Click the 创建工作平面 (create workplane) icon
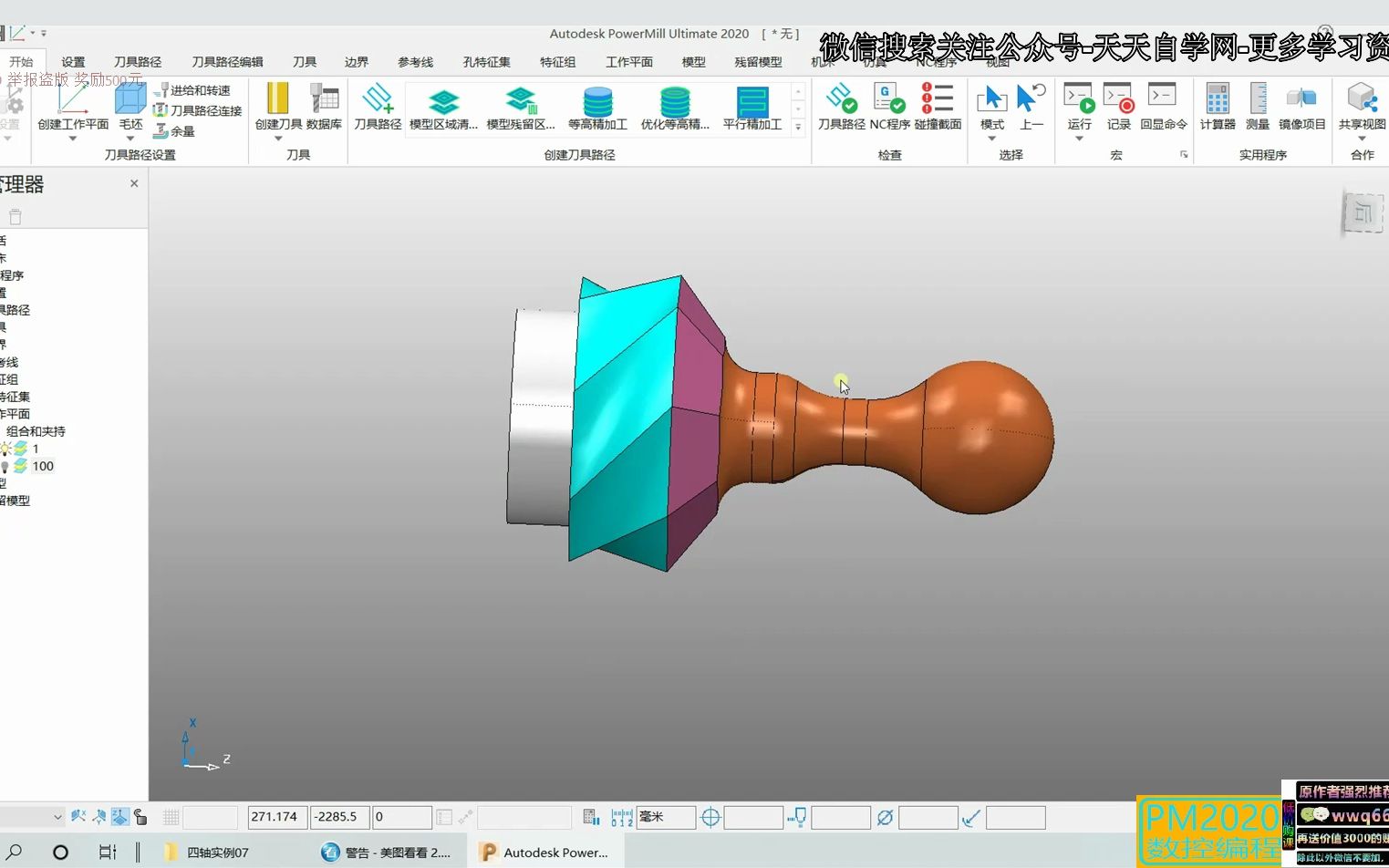Screen dimensions: 1389x868 73,98
